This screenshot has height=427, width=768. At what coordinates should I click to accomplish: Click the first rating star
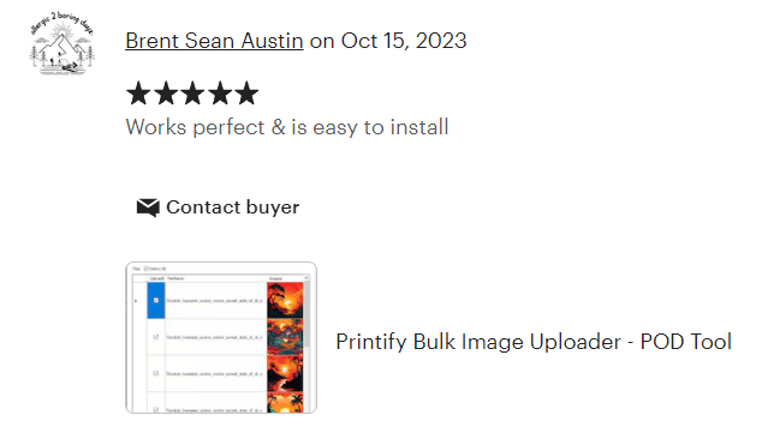pos(138,95)
